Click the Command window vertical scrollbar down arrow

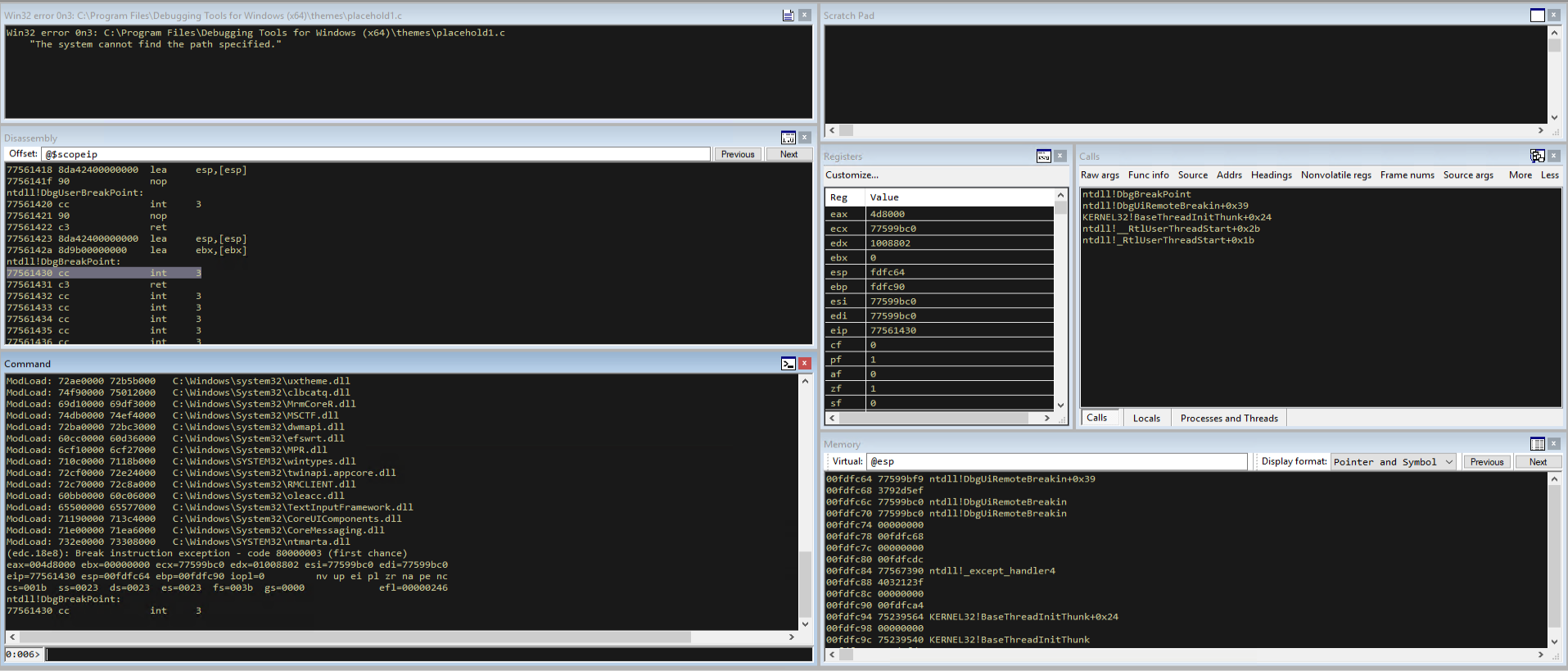pos(805,624)
